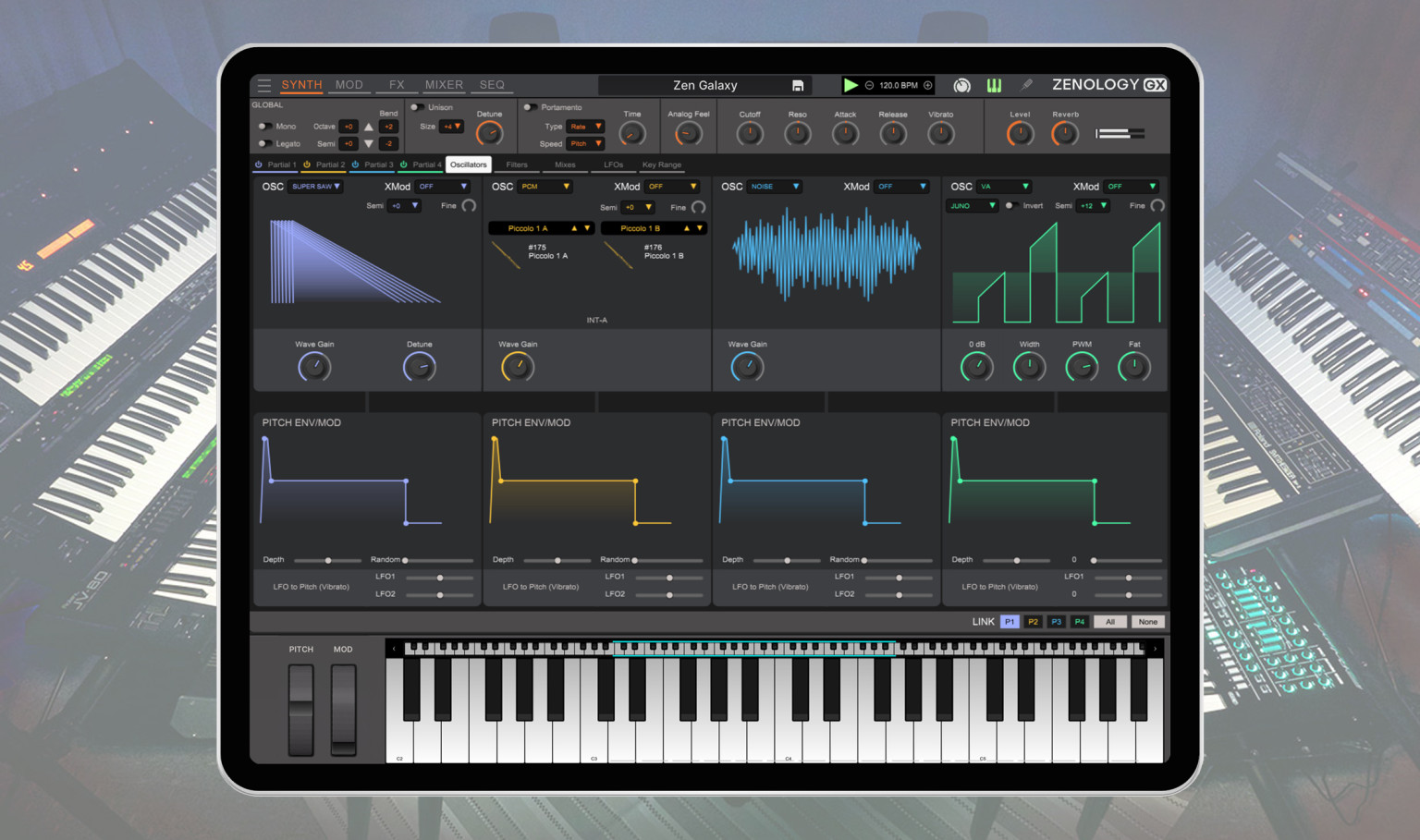Screen dimensions: 1420x840
Task: Turn on the Portamento switch
Action: click(530, 107)
